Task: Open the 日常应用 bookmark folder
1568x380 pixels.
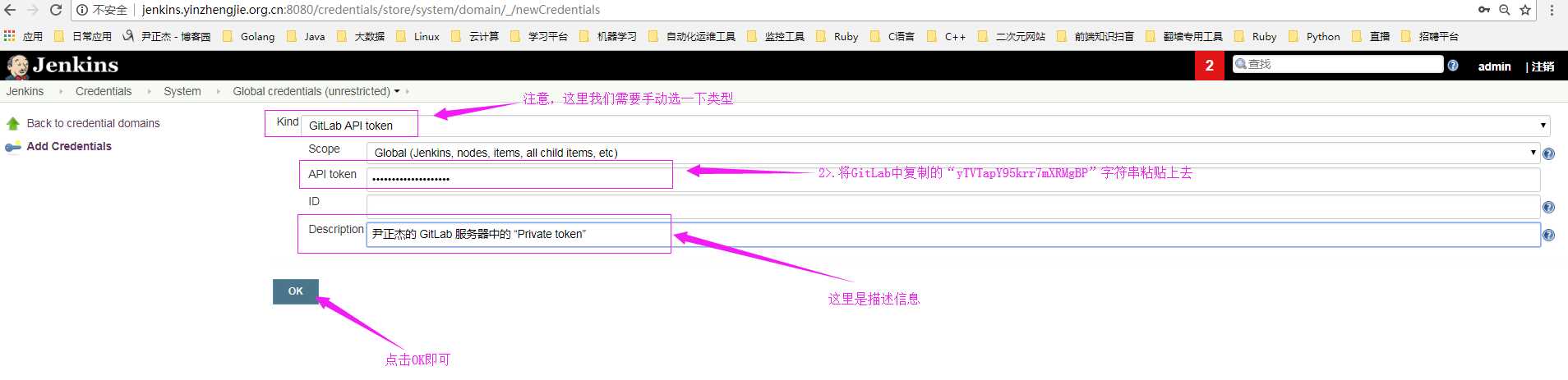Action: (83, 36)
